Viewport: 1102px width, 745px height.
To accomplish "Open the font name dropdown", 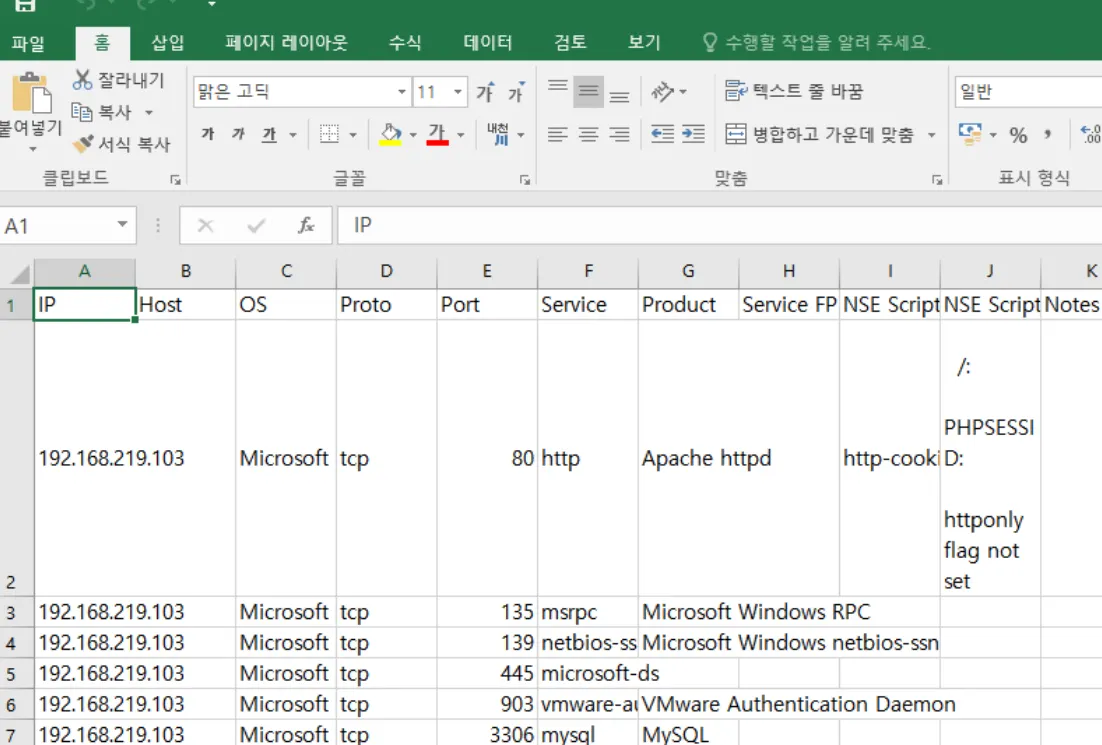I will tap(401, 92).
